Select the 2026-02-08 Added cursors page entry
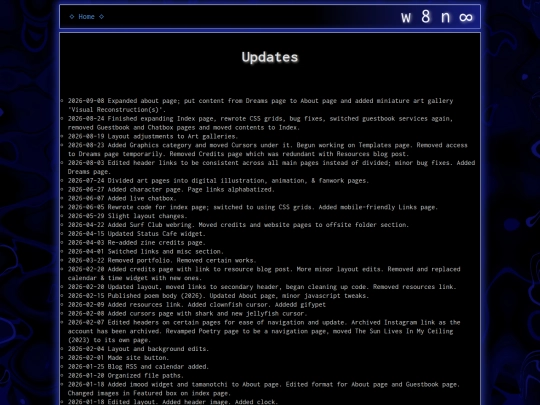This screenshot has width=540, height=405. click(186, 313)
